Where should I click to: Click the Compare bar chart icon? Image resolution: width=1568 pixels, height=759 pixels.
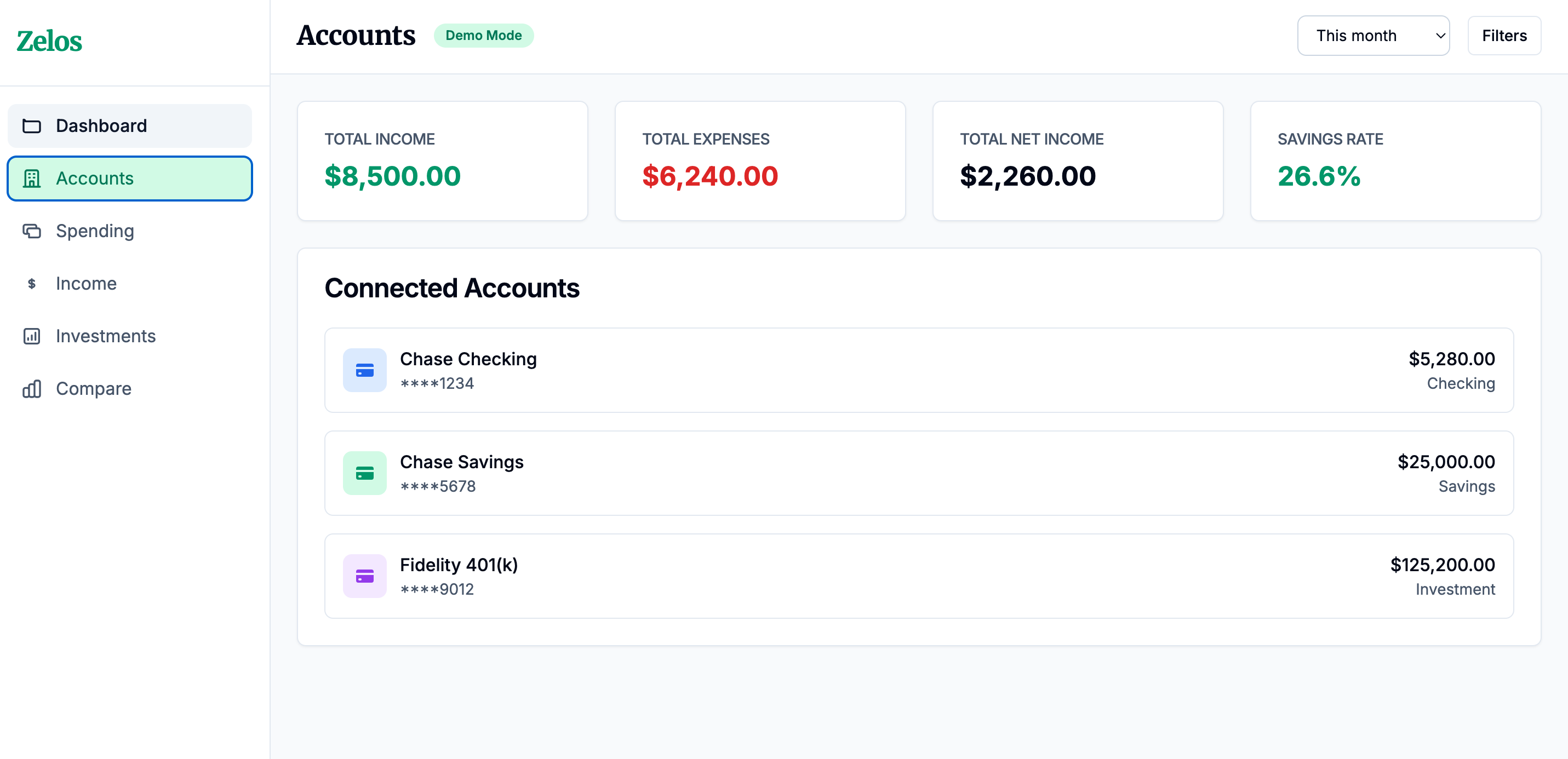coord(32,389)
